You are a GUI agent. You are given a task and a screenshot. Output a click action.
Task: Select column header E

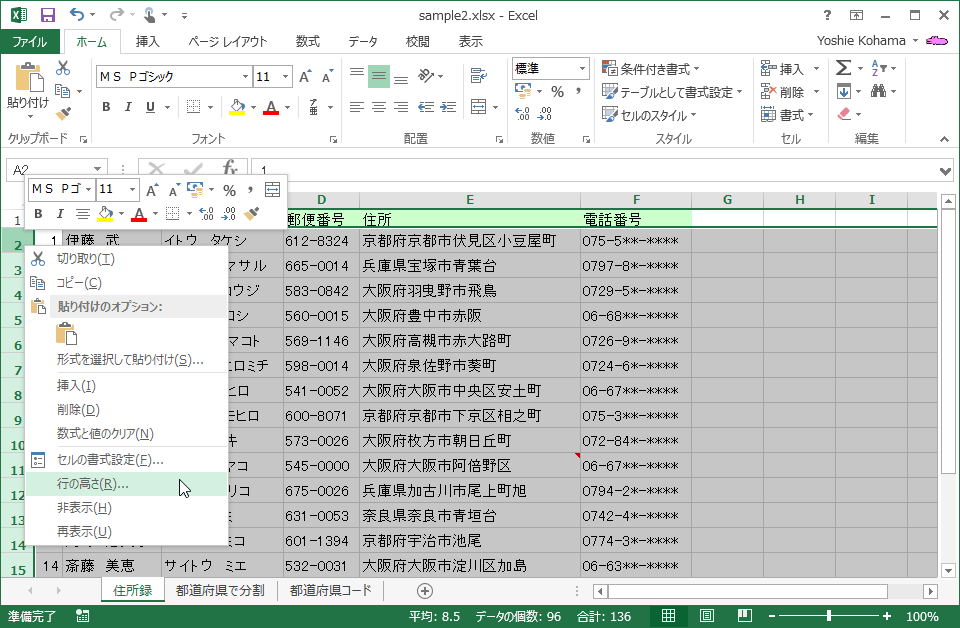[470, 200]
